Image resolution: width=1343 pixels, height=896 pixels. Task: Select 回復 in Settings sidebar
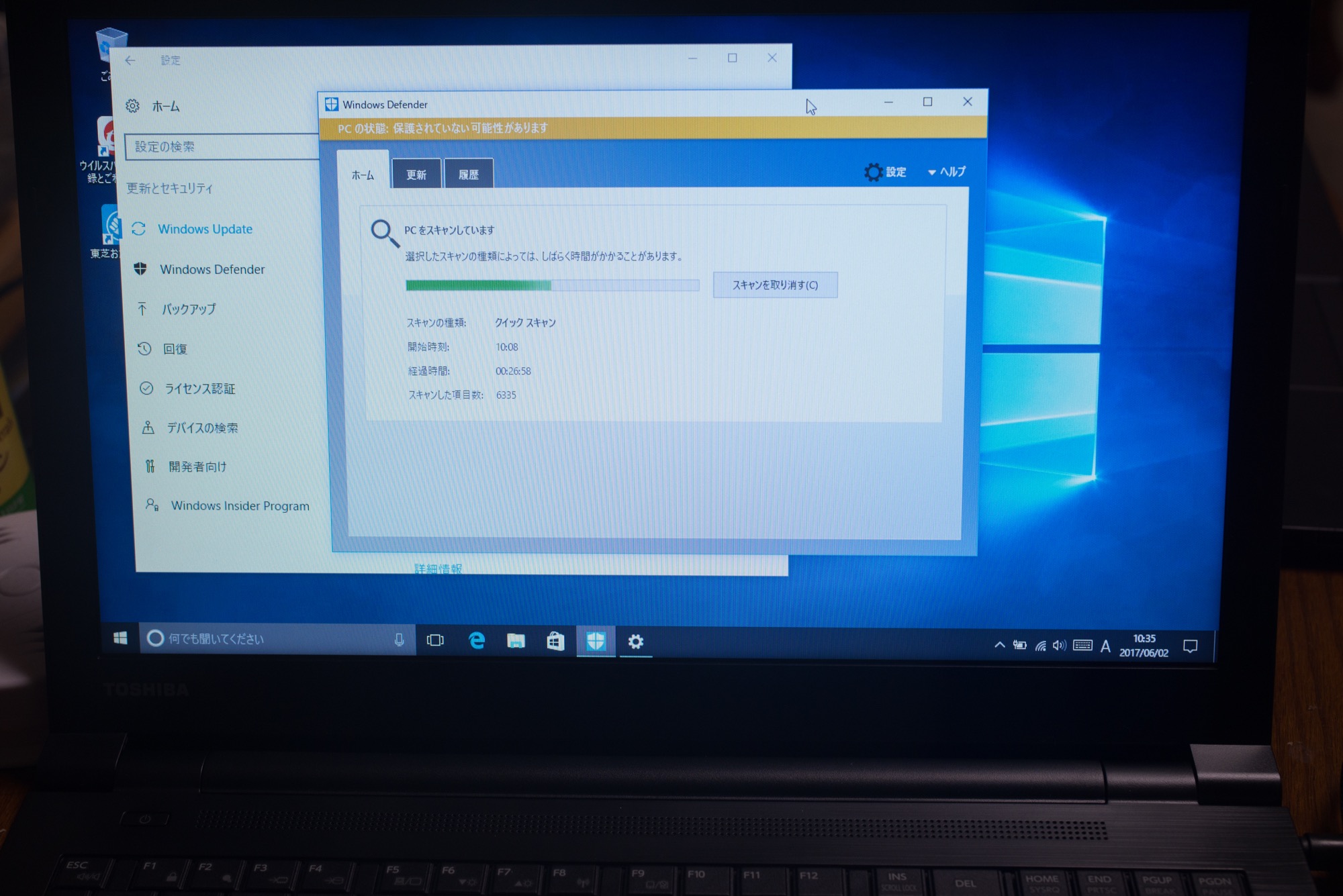[163, 348]
